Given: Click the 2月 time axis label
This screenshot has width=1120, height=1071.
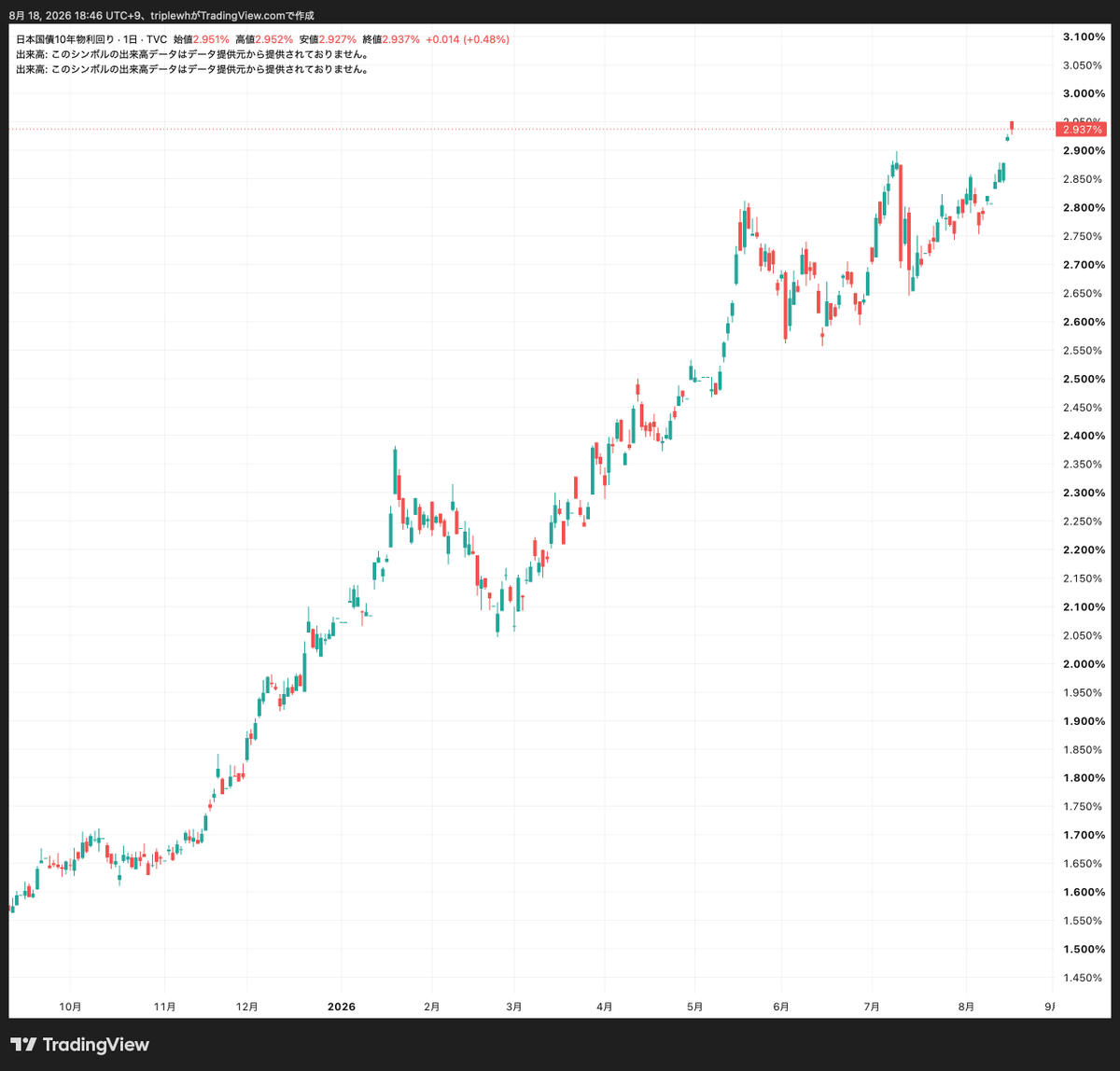Looking at the screenshot, I should click(x=431, y=1007).
